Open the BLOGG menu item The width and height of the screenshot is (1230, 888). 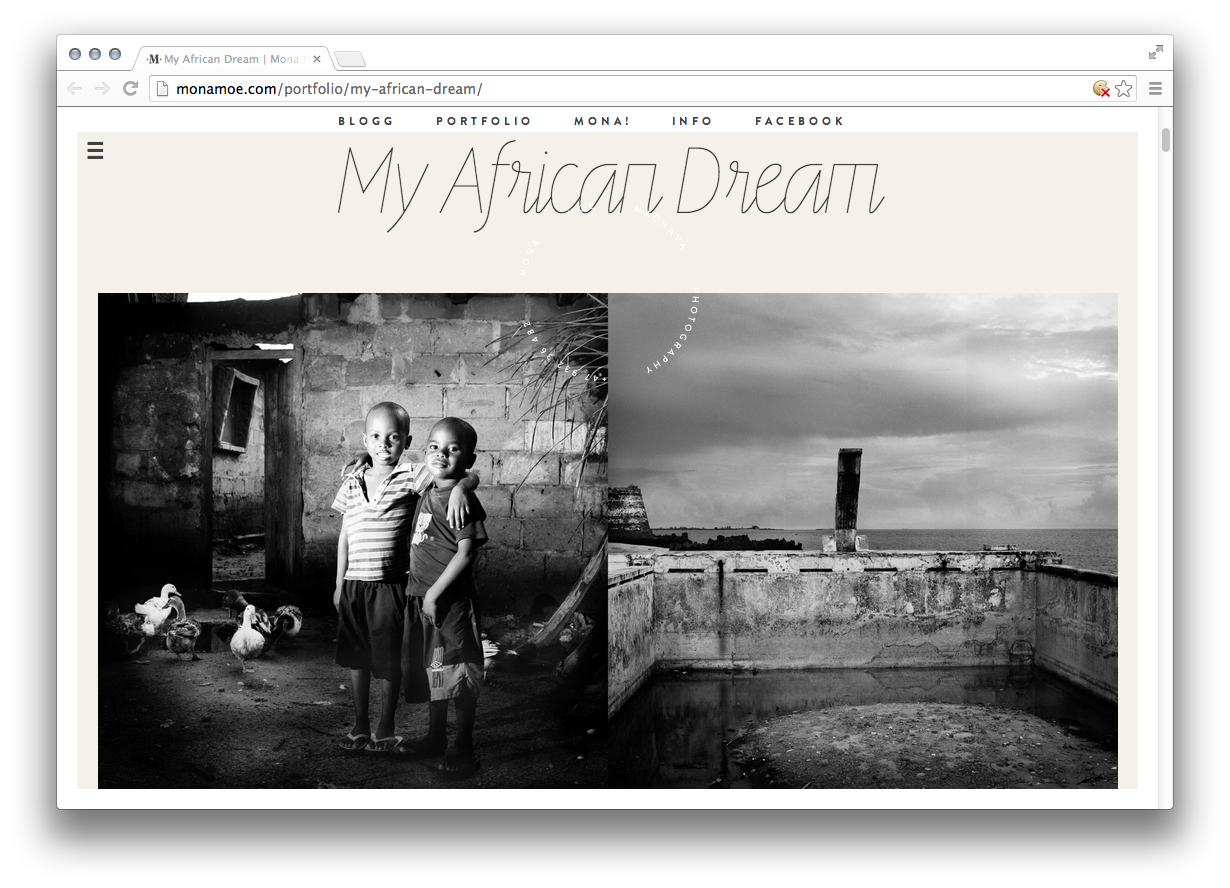[366, 121]
